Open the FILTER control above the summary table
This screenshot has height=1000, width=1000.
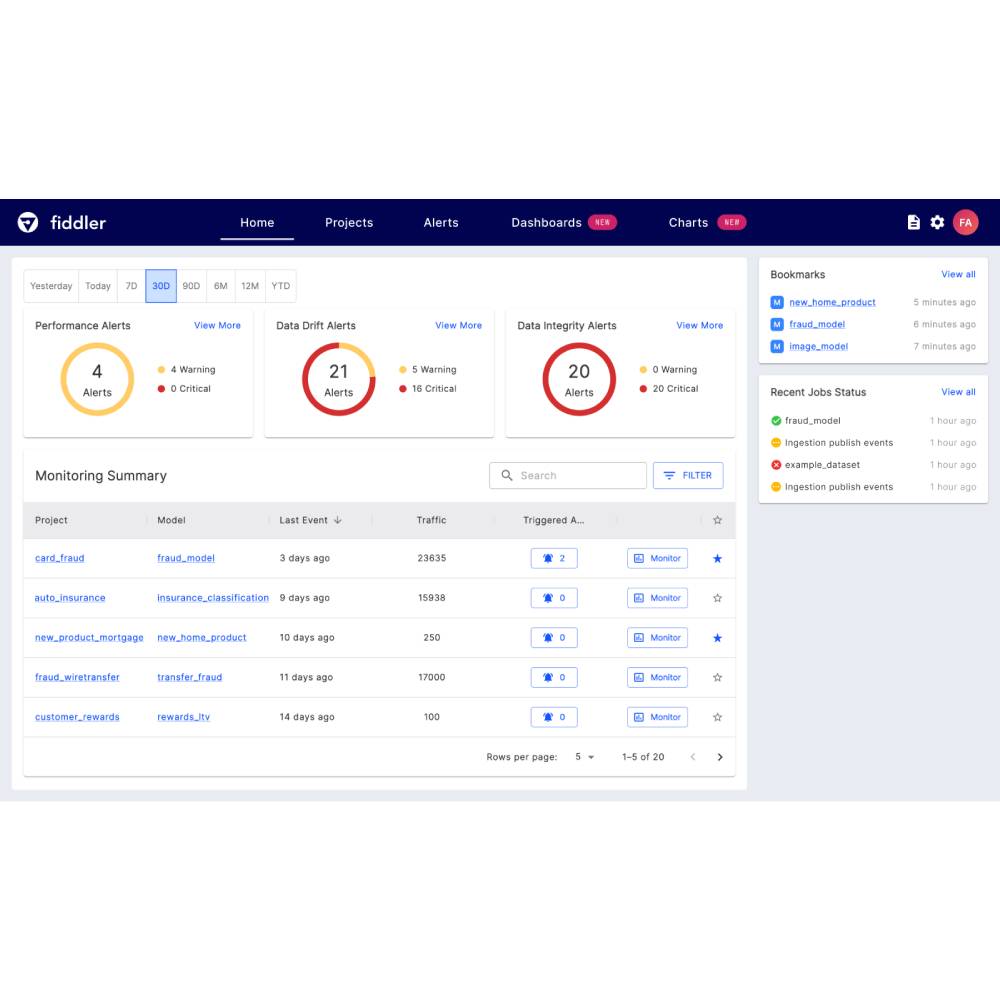coord(688,475)
